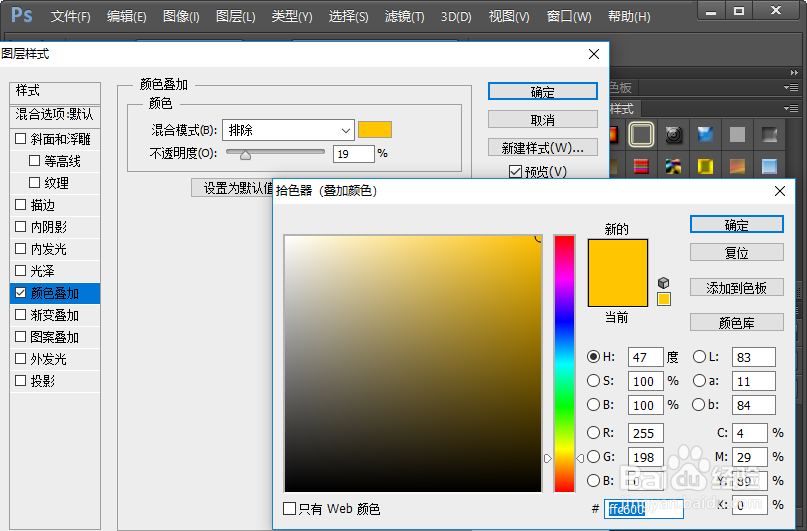Open the Window (窗口) menu
Image resolution: width=807 pixels, height=531 pixels.
pos(569,16)
